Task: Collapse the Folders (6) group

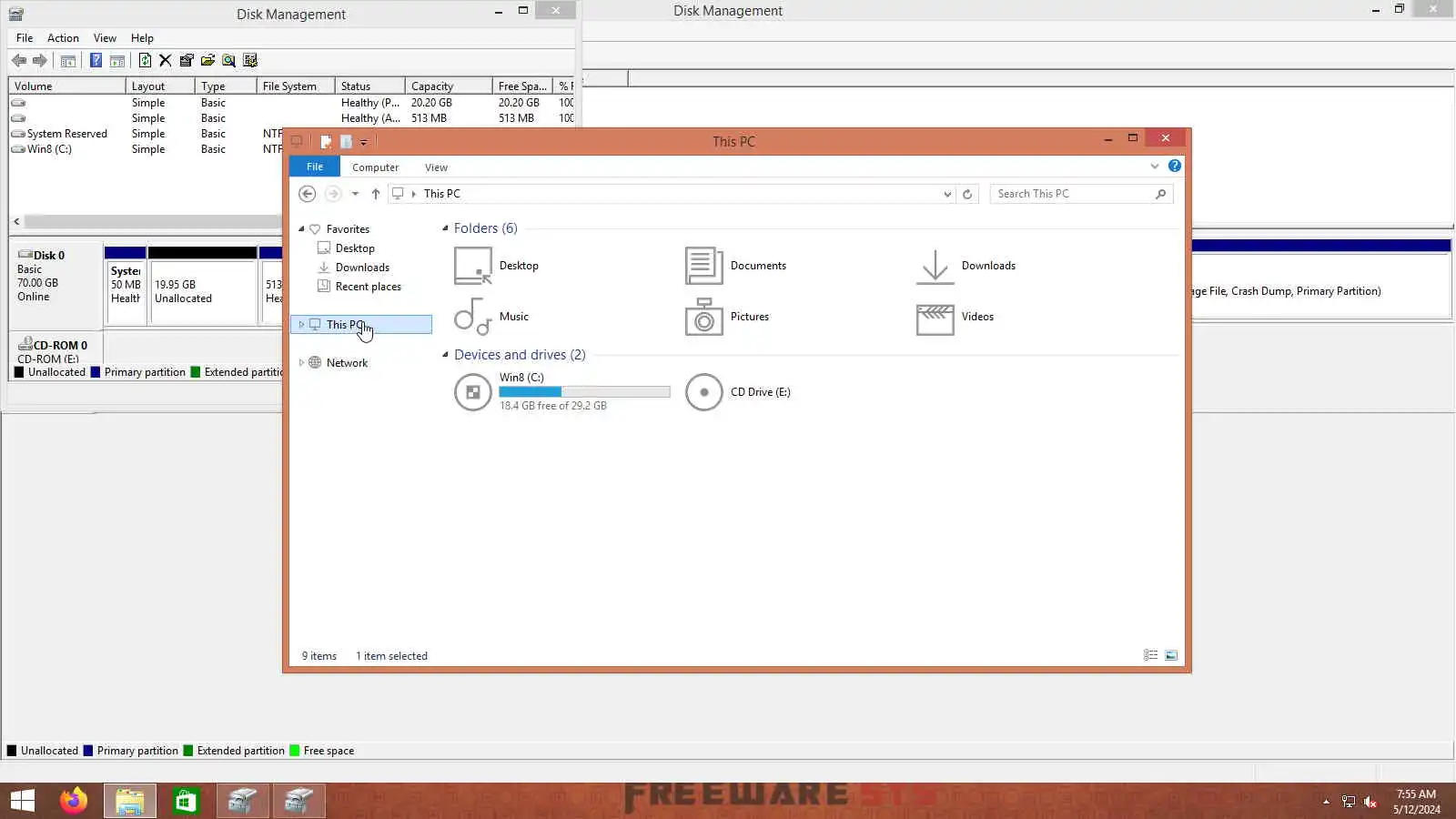Action: pos(446,228)
